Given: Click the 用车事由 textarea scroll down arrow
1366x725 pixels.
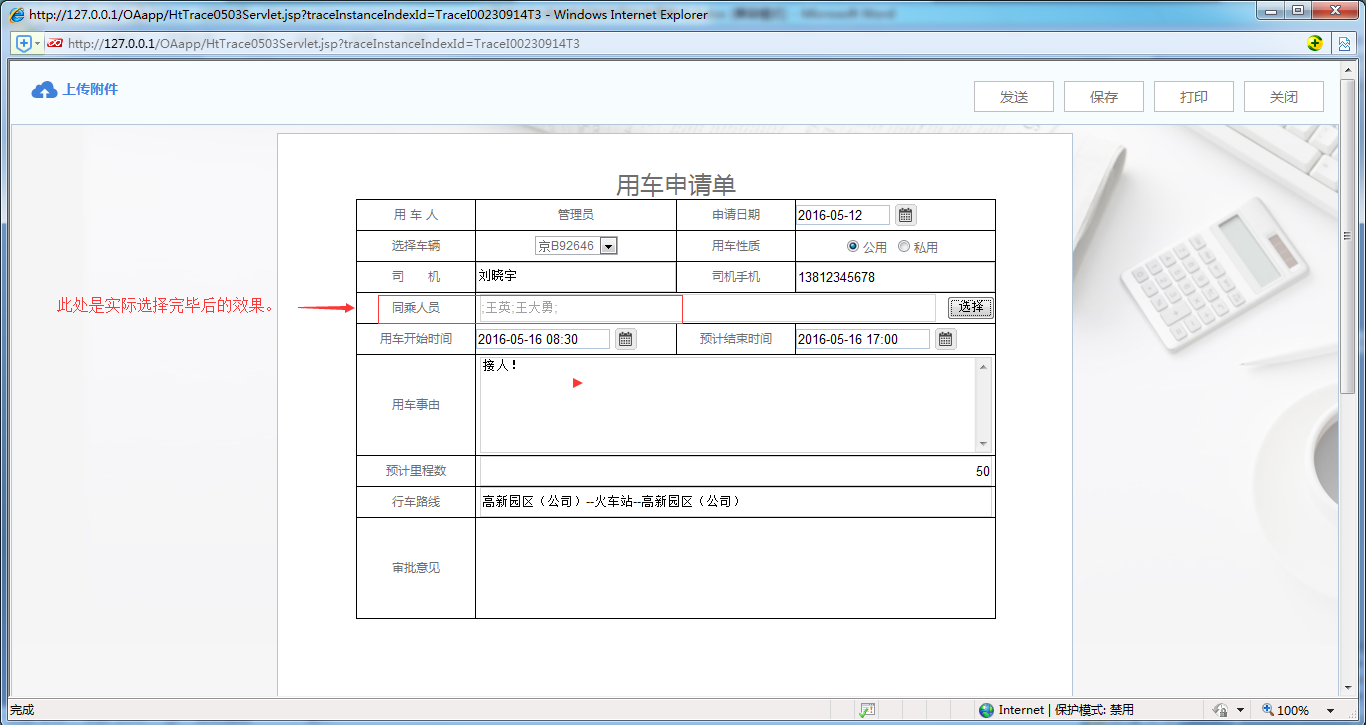Looking at the screenshot, I should click(x=983, y=444).
